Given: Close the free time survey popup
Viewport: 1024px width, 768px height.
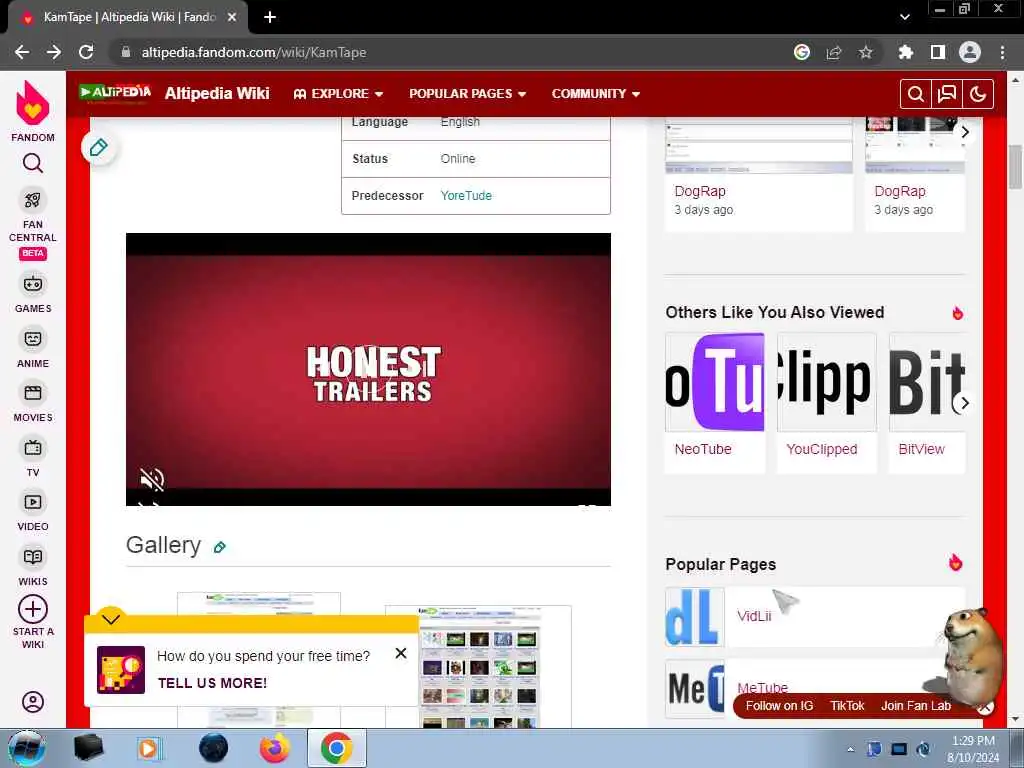Looking at the screenshot, I should coord(401,653).
